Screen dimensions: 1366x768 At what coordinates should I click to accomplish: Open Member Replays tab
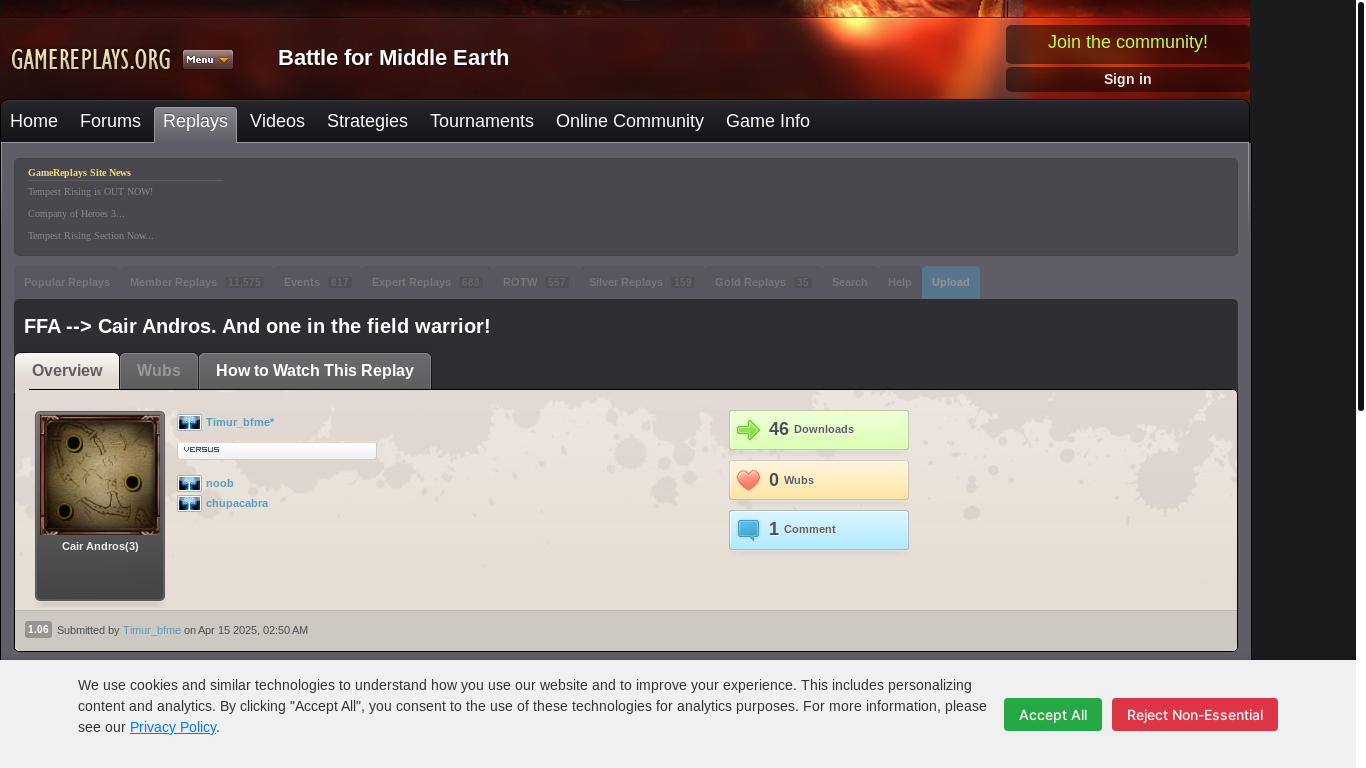[x=197, y=283]
